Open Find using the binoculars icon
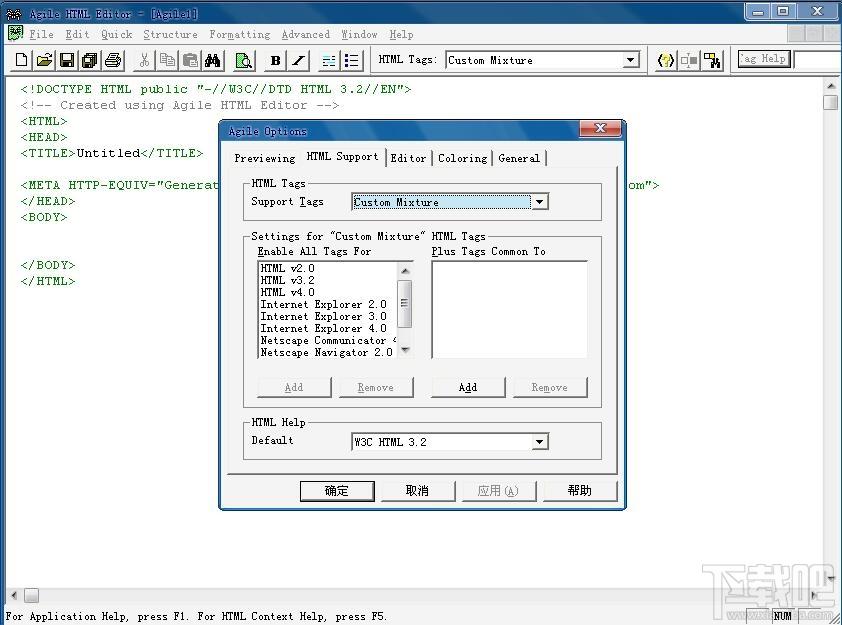 click(213, 60)
